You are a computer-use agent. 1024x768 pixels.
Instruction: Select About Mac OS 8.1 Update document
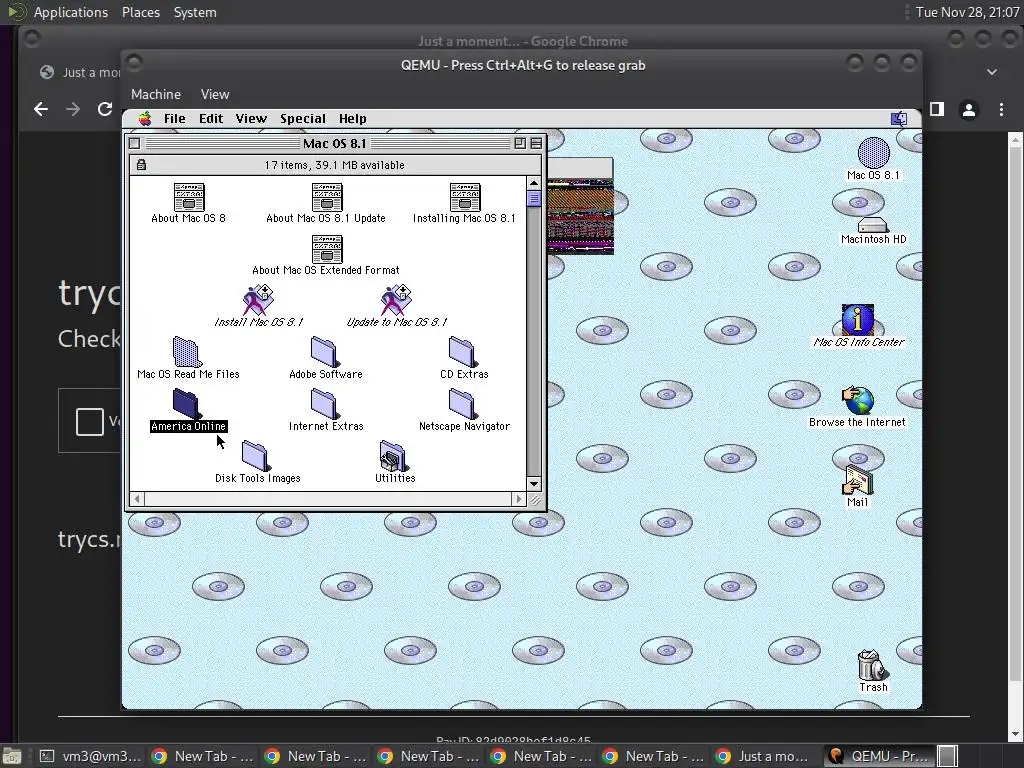pos(327,197)
